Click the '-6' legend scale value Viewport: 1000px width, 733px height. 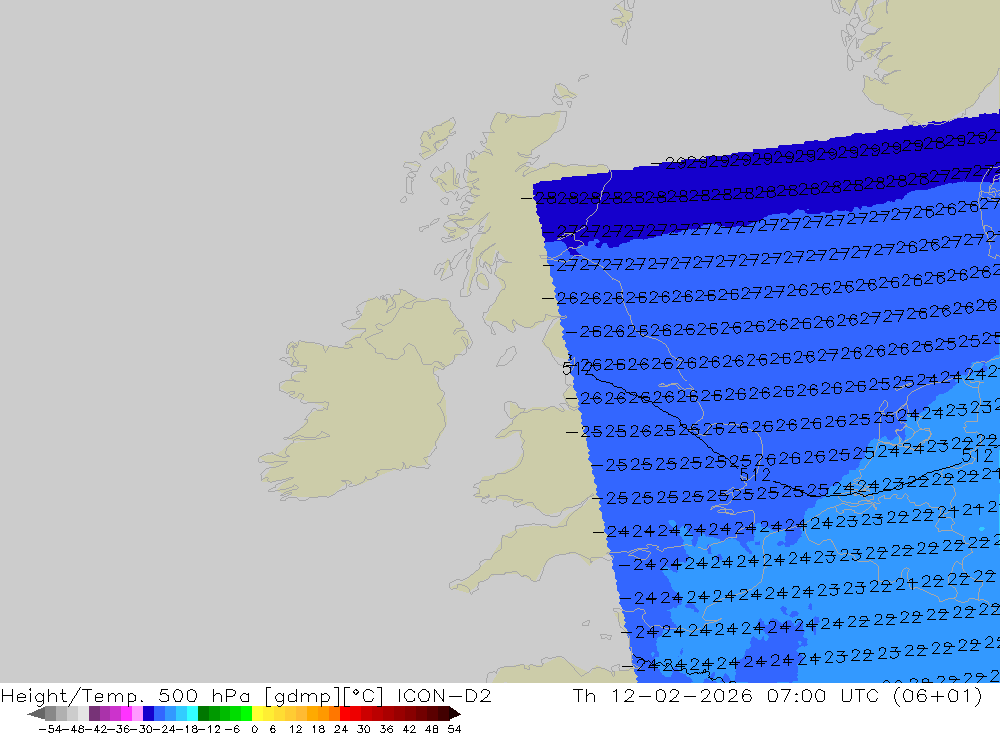coord(232,729)
